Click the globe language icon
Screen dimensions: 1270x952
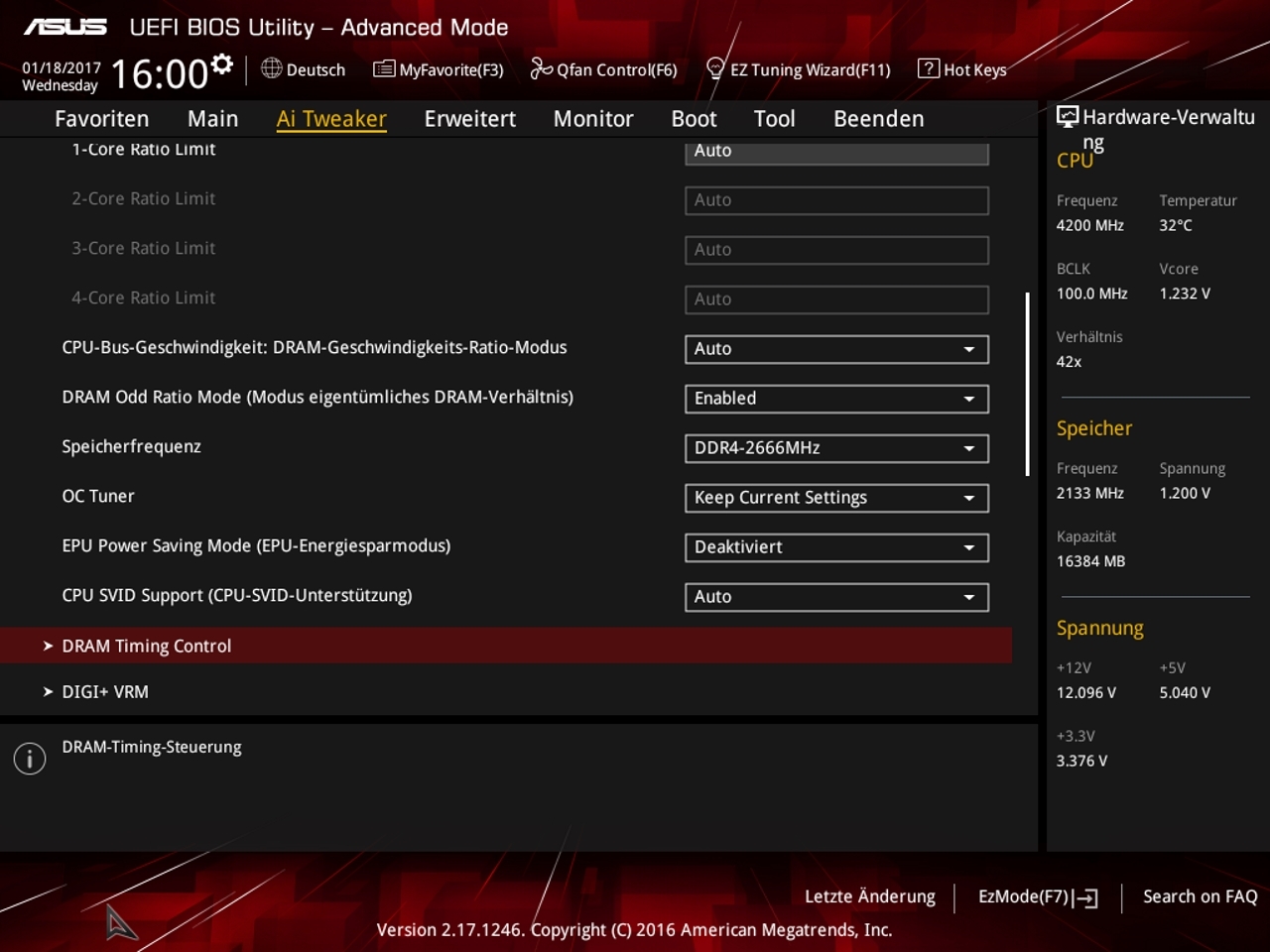pyautogui.click(x=271, y=68)
